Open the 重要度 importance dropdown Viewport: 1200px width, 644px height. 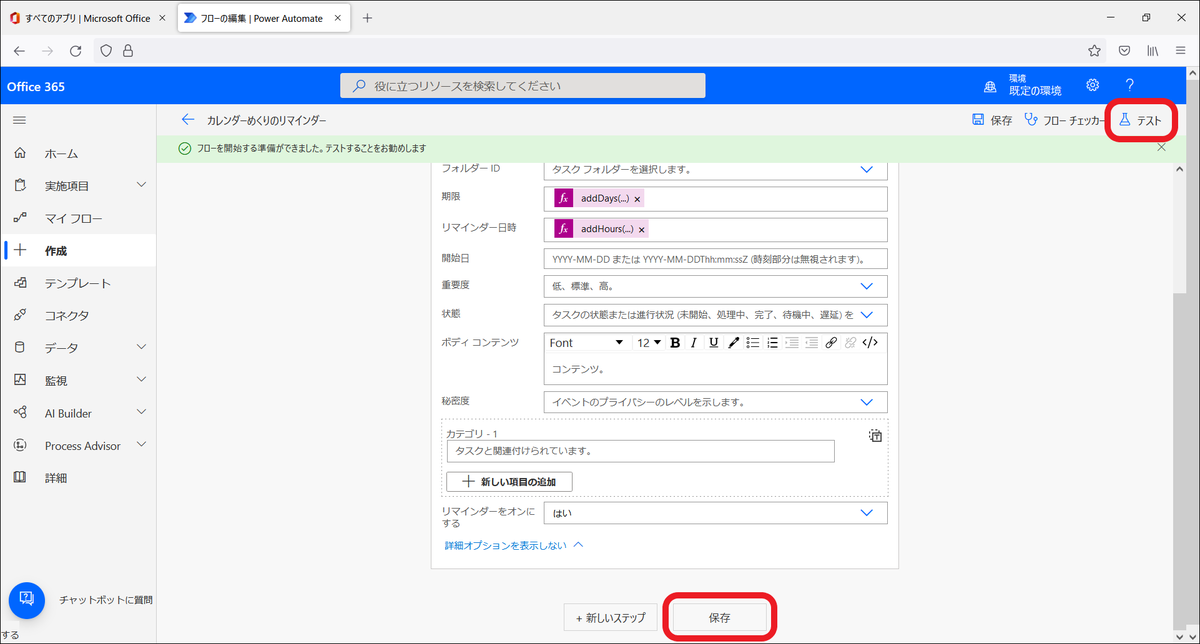(x=866, y=286)
